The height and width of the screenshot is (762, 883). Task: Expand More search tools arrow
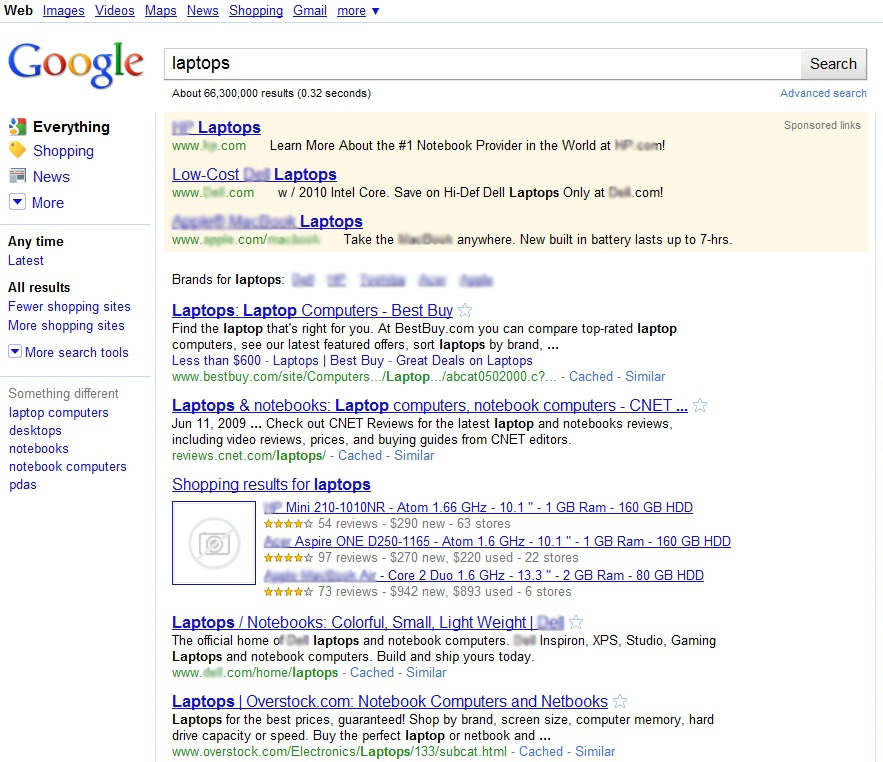15,351
